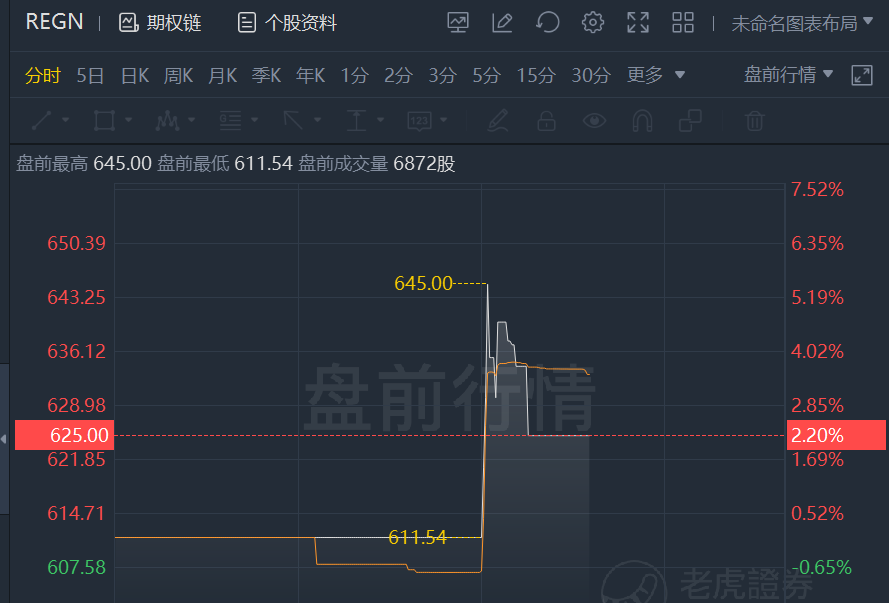
Task: Click the -0.65% percent axis label
Action: 822,567
